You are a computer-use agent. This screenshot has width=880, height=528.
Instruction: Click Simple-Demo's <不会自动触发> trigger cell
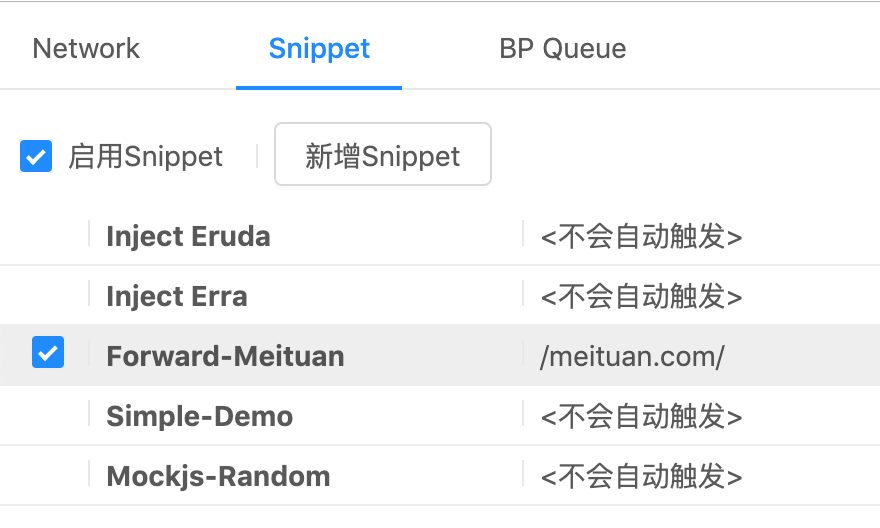coord(641,416)
